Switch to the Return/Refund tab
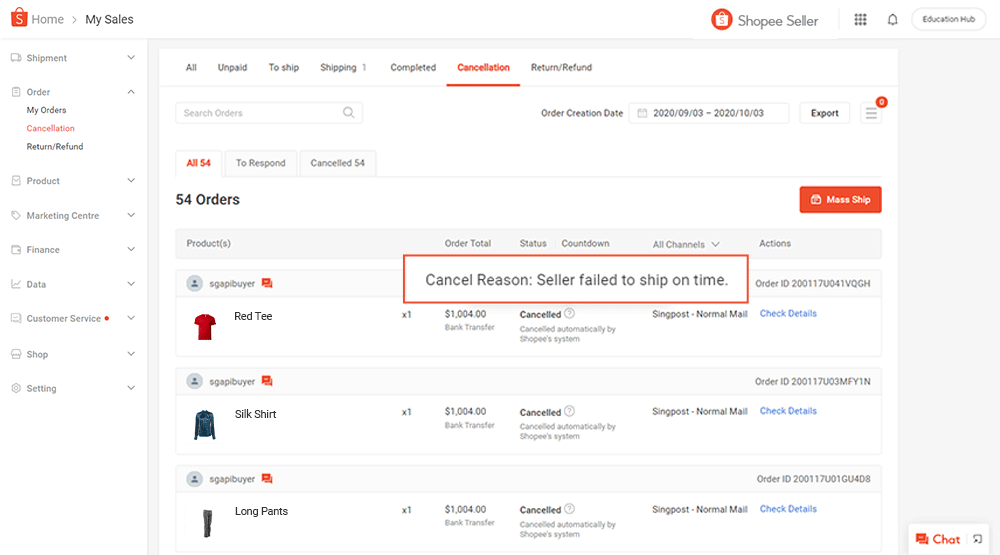1000x555 pixels. pyautogui.click(x=561, y=68)
